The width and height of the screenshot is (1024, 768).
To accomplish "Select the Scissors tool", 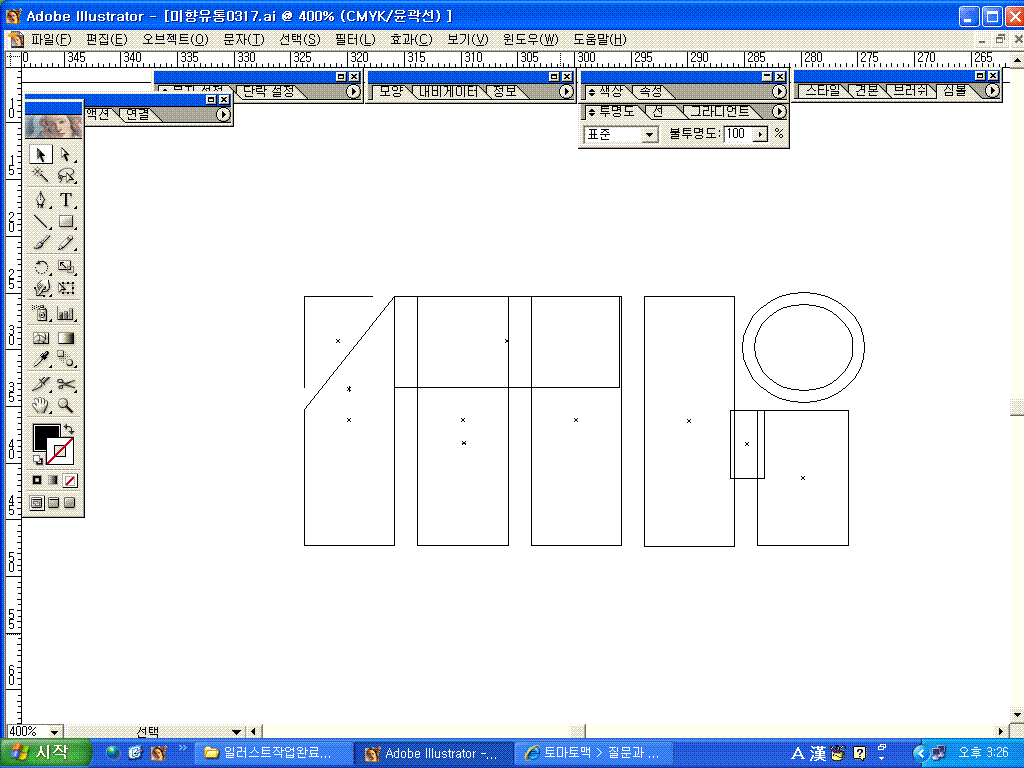I will coord(66,384).
